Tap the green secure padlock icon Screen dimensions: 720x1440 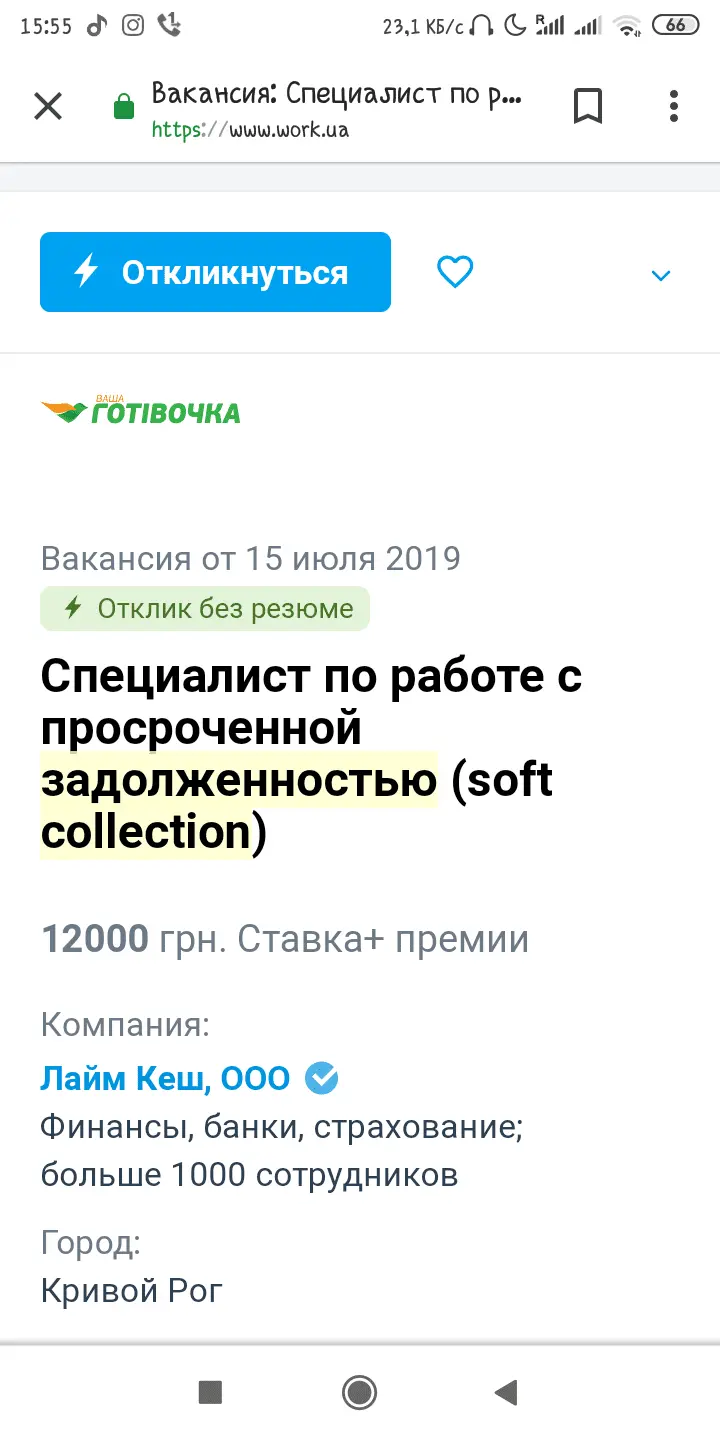[124, 106]
